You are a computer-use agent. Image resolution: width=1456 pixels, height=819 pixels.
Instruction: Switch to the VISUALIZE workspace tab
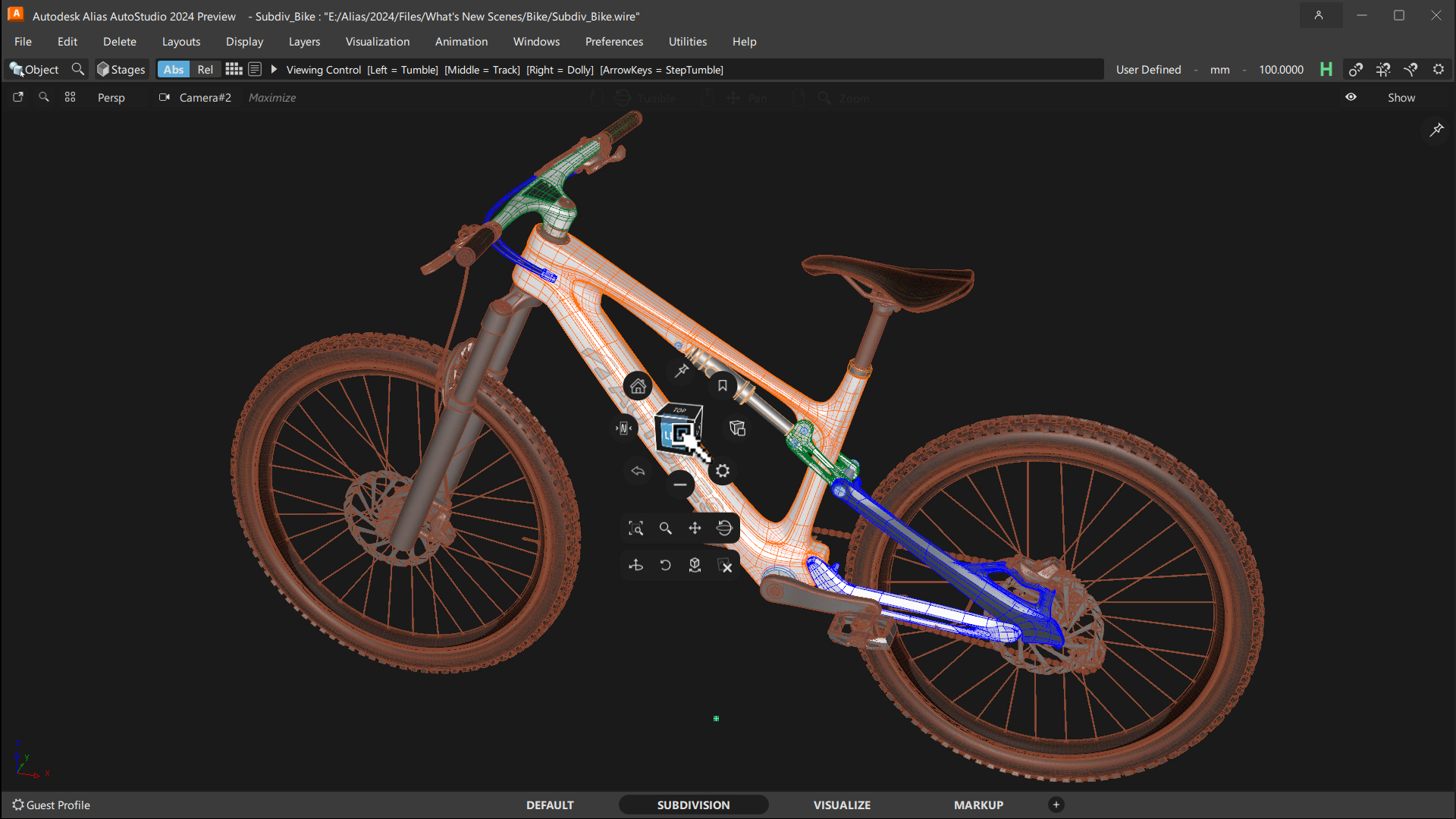[x=842, y=805]
